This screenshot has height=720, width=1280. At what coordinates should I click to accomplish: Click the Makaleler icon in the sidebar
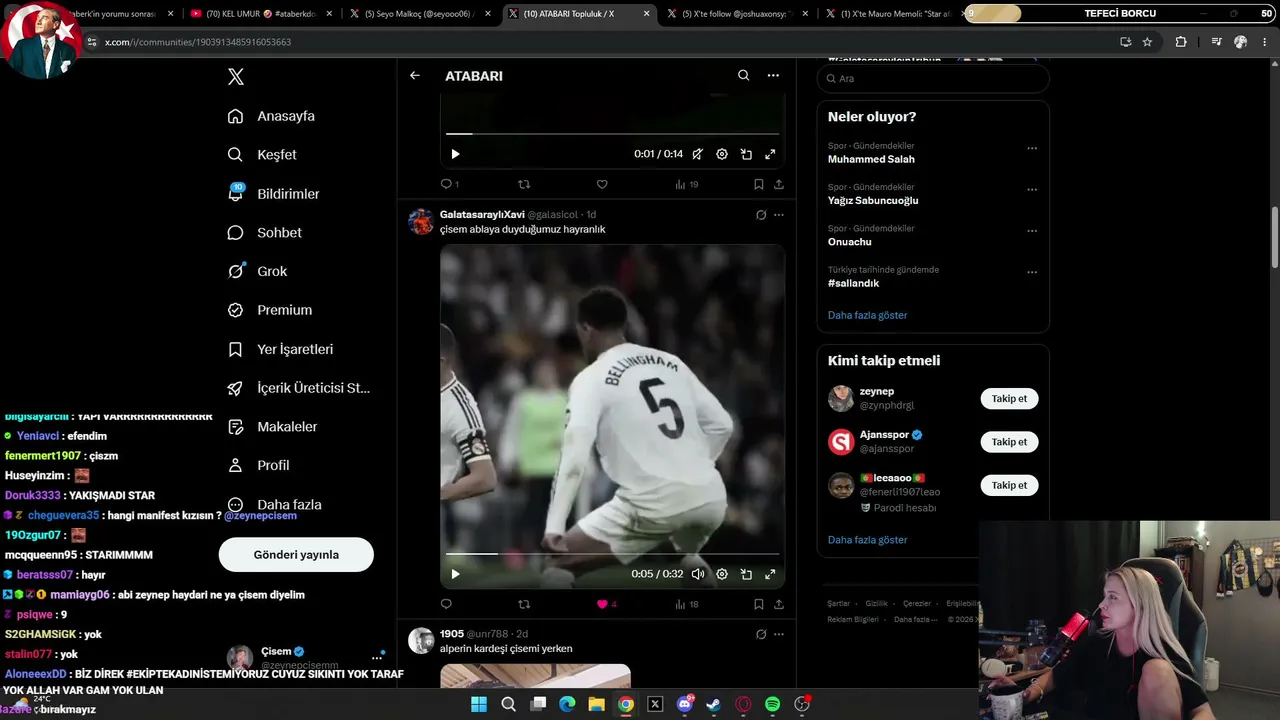click(236, 427)
